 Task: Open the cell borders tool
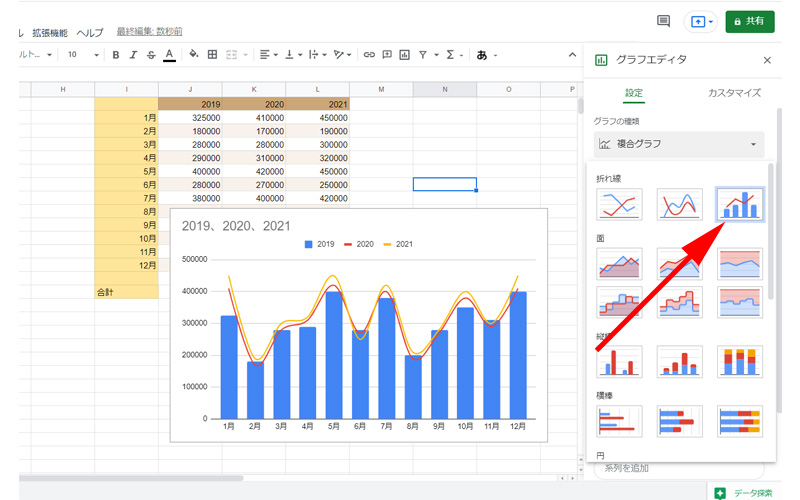(212, 55)
